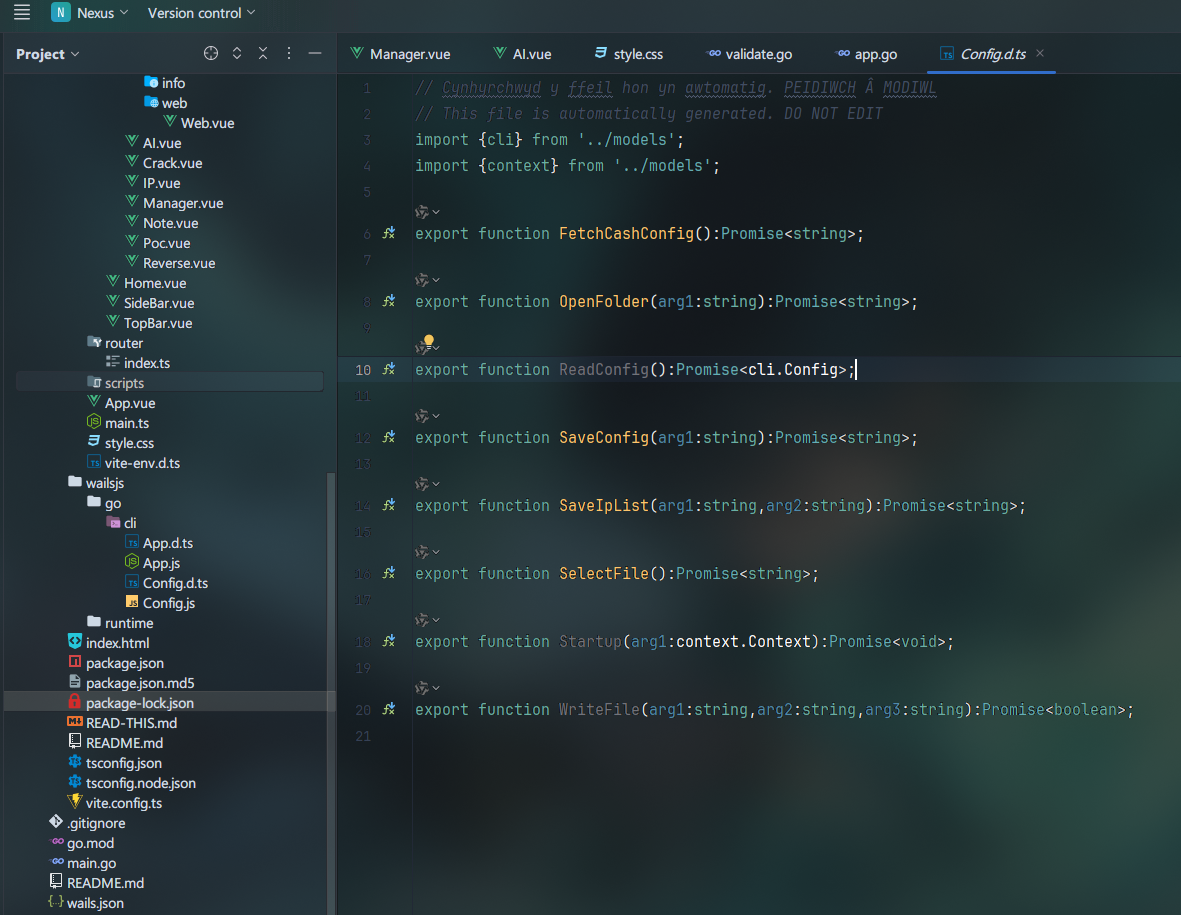1181x915 pixels.
Task: Open App.vue from the project tree
Action: tap(121, 403)
